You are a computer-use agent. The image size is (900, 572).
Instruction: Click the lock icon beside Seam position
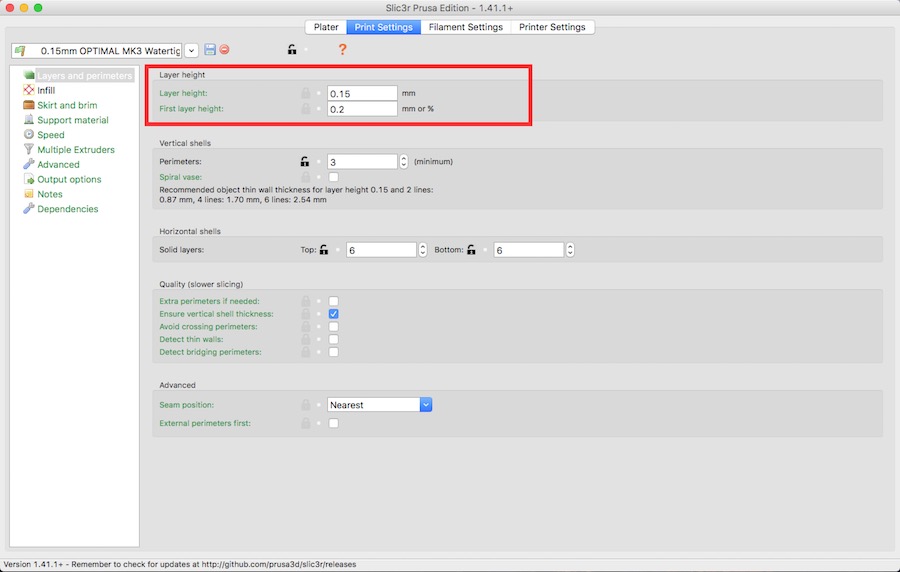[x=305, y=405]
